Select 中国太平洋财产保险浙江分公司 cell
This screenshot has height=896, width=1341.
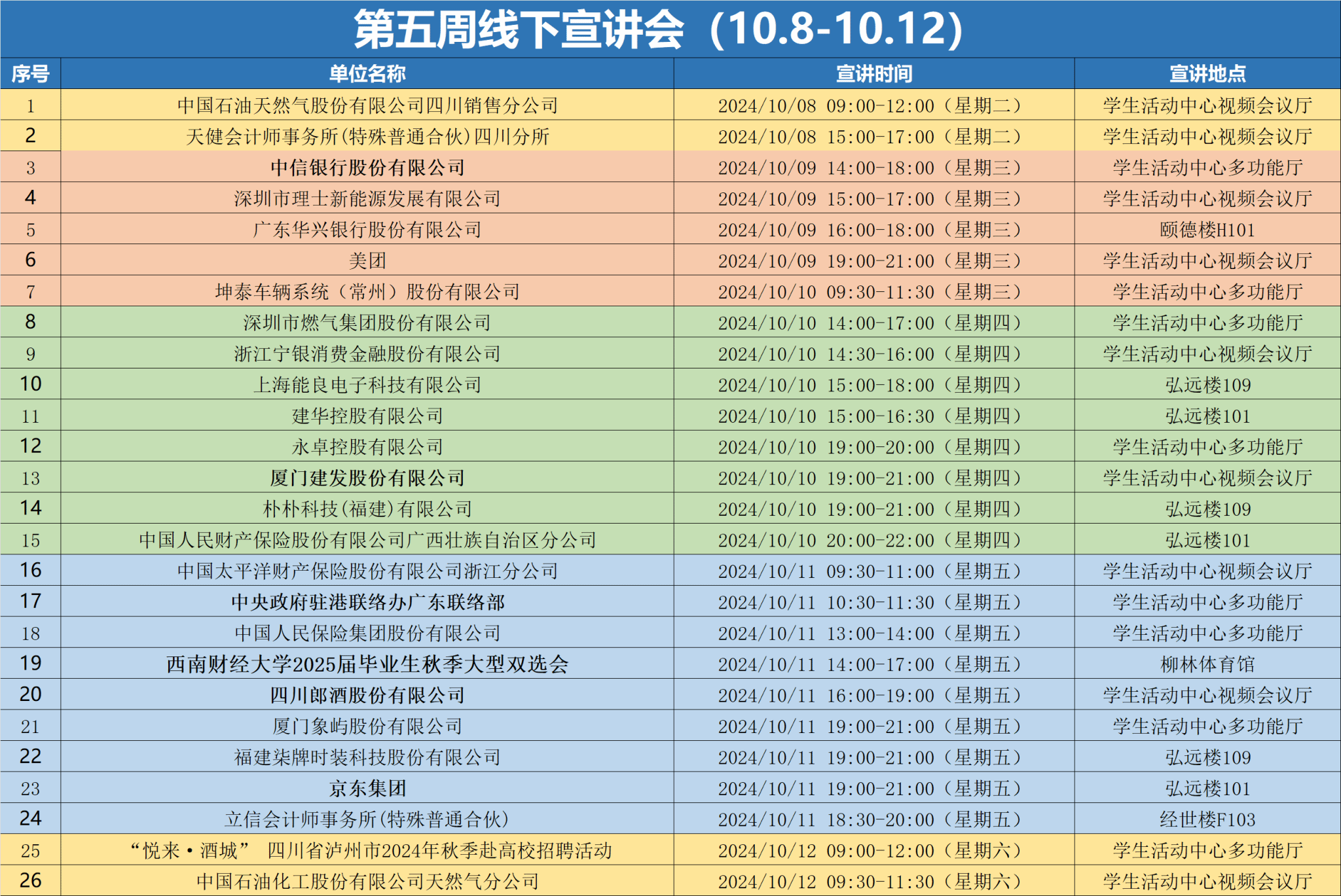point(367,571)
